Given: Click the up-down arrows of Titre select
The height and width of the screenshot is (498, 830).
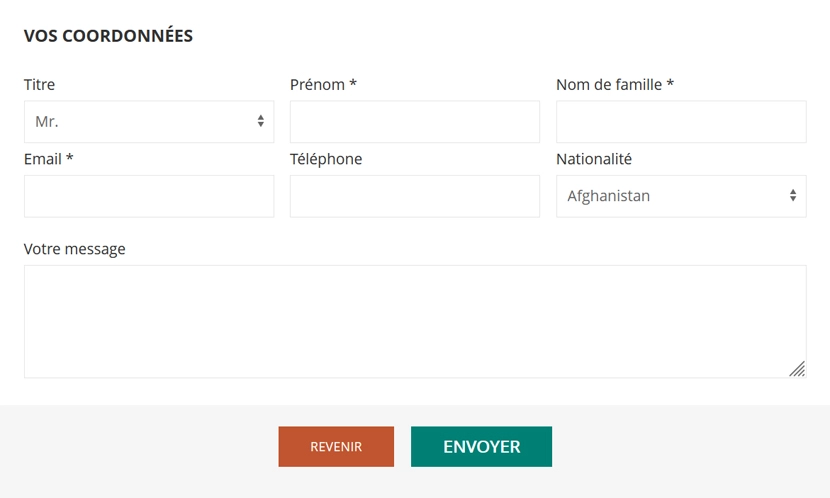Looking at the screenshot, I should point(260,121).
